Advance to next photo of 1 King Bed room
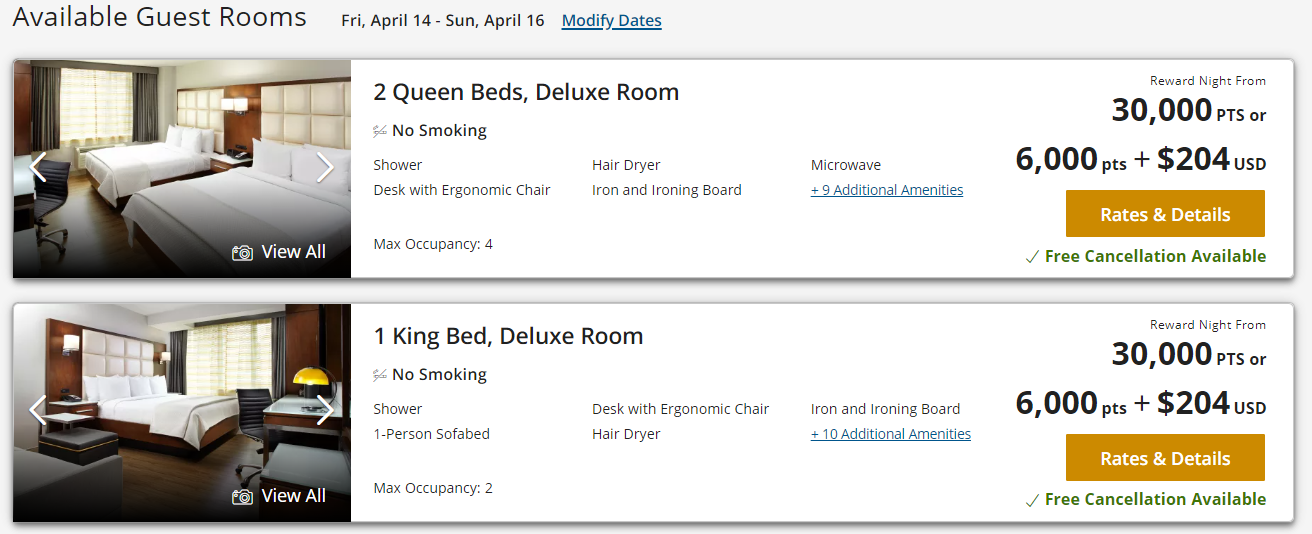1312x534 pixels. click(325, 410)
